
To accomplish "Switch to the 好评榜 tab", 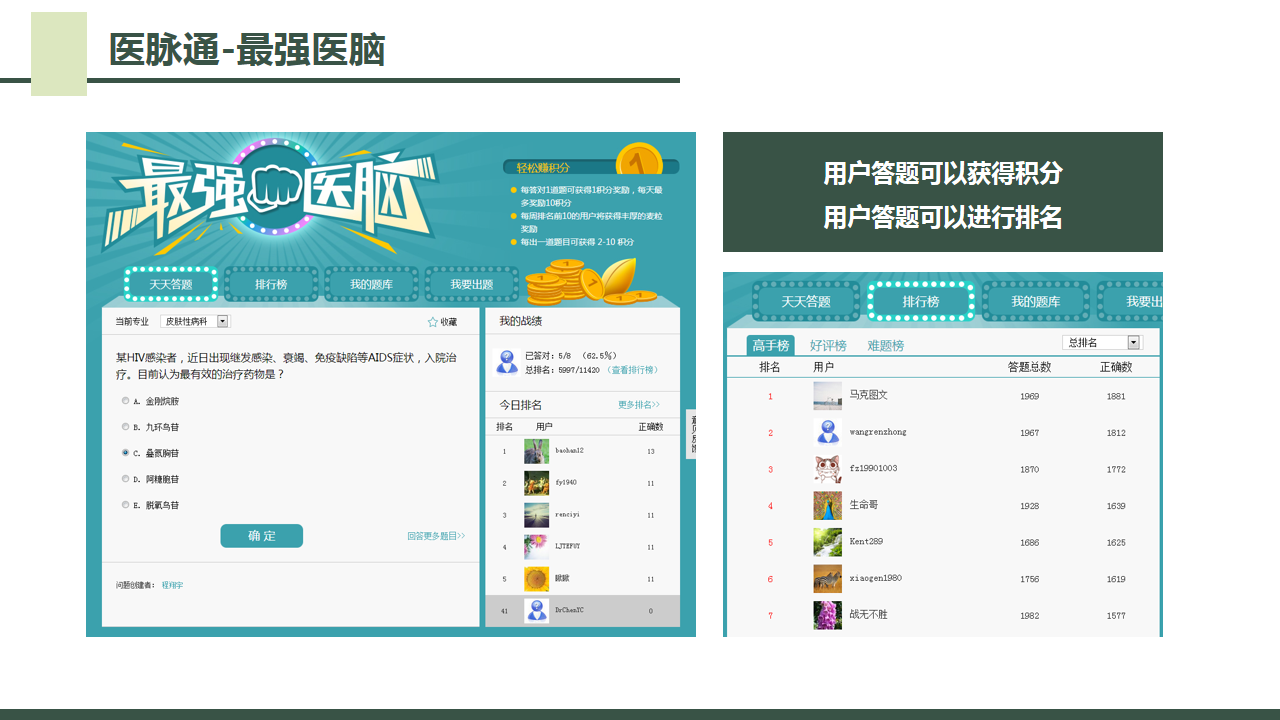I will pos(828,346).
